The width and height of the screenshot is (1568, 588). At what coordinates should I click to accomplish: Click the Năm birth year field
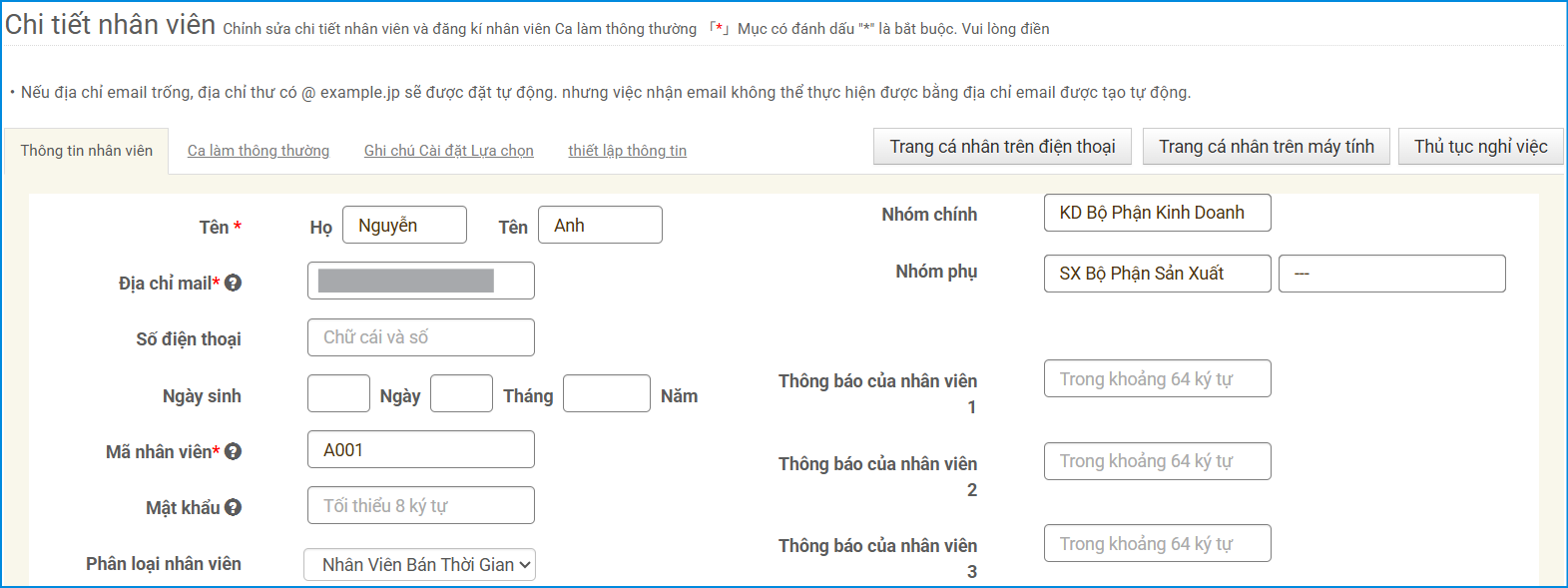(x=606, y=393)
